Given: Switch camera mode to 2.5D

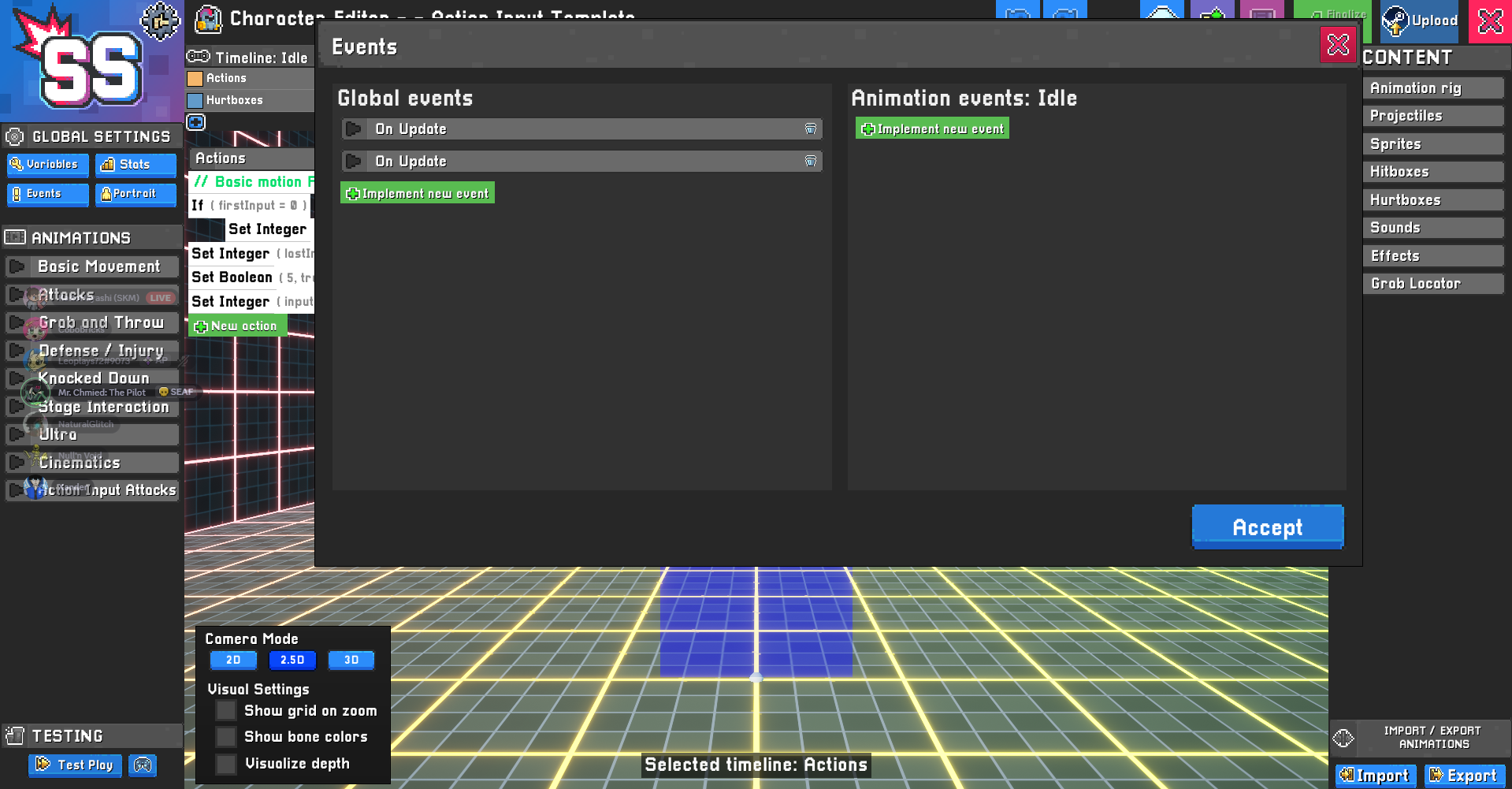Looking at the screenshot, I should (x=292, y=661).
